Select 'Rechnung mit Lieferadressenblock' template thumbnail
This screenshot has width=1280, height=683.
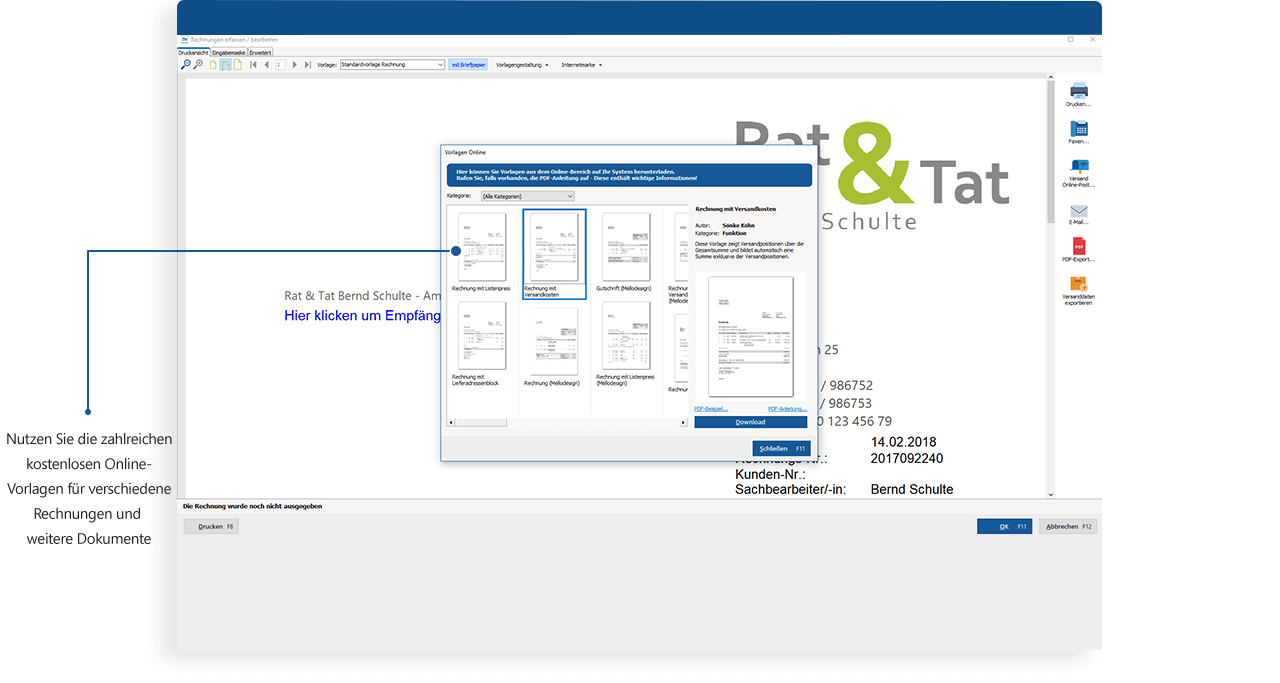click(481, 336)
